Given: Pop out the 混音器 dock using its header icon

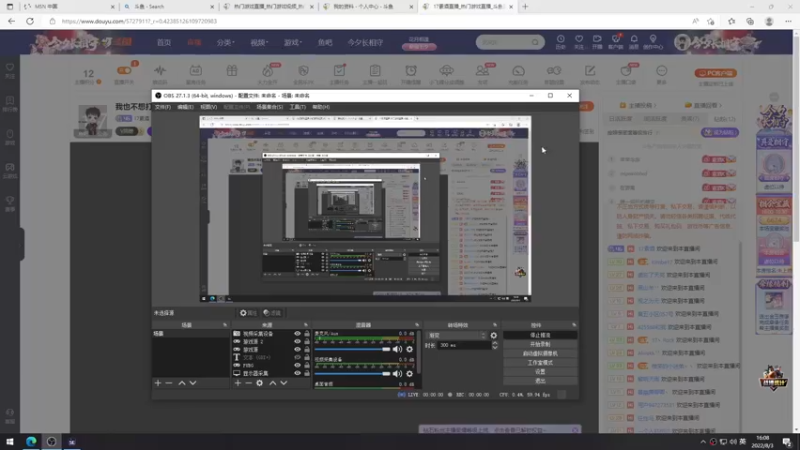Looking at the screenshot, I should pos(417,325).
